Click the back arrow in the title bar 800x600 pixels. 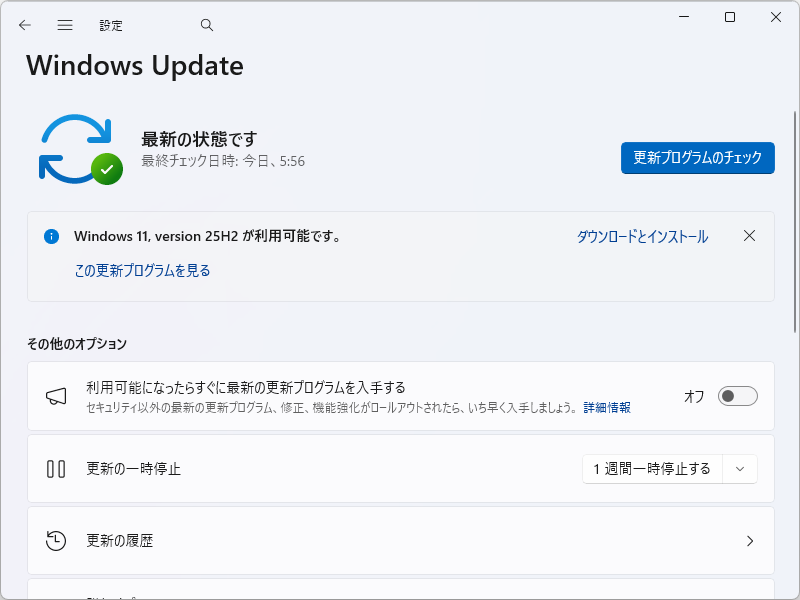[x=24, y=25]
